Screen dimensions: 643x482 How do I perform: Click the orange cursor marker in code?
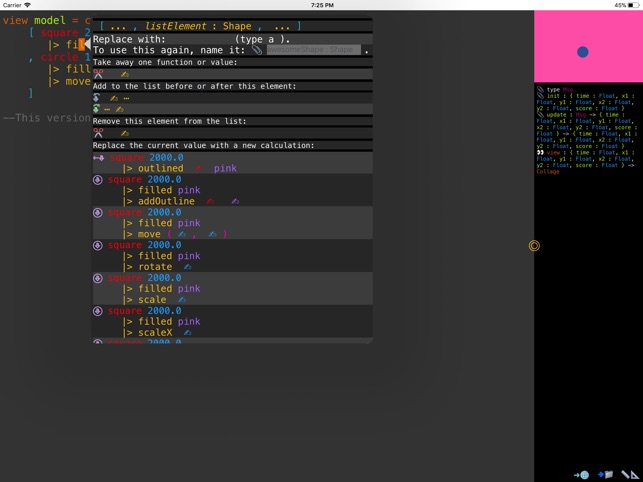point(82,44)
